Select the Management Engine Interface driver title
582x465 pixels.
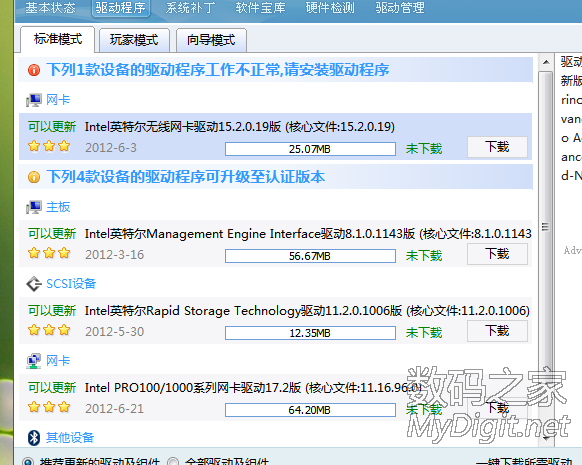tap(308, 234)
